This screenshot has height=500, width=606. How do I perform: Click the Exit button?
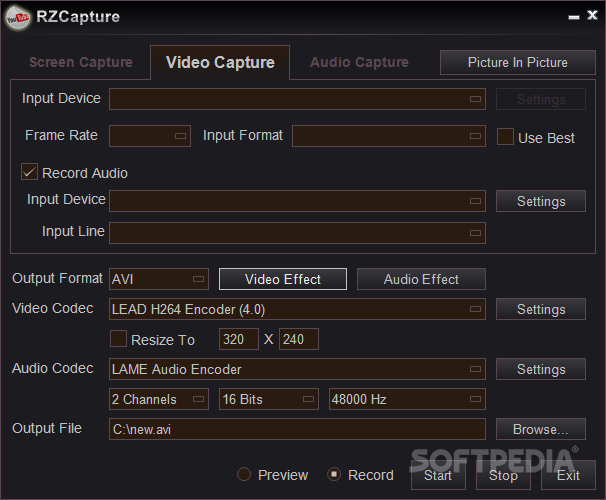pos(568,475)
